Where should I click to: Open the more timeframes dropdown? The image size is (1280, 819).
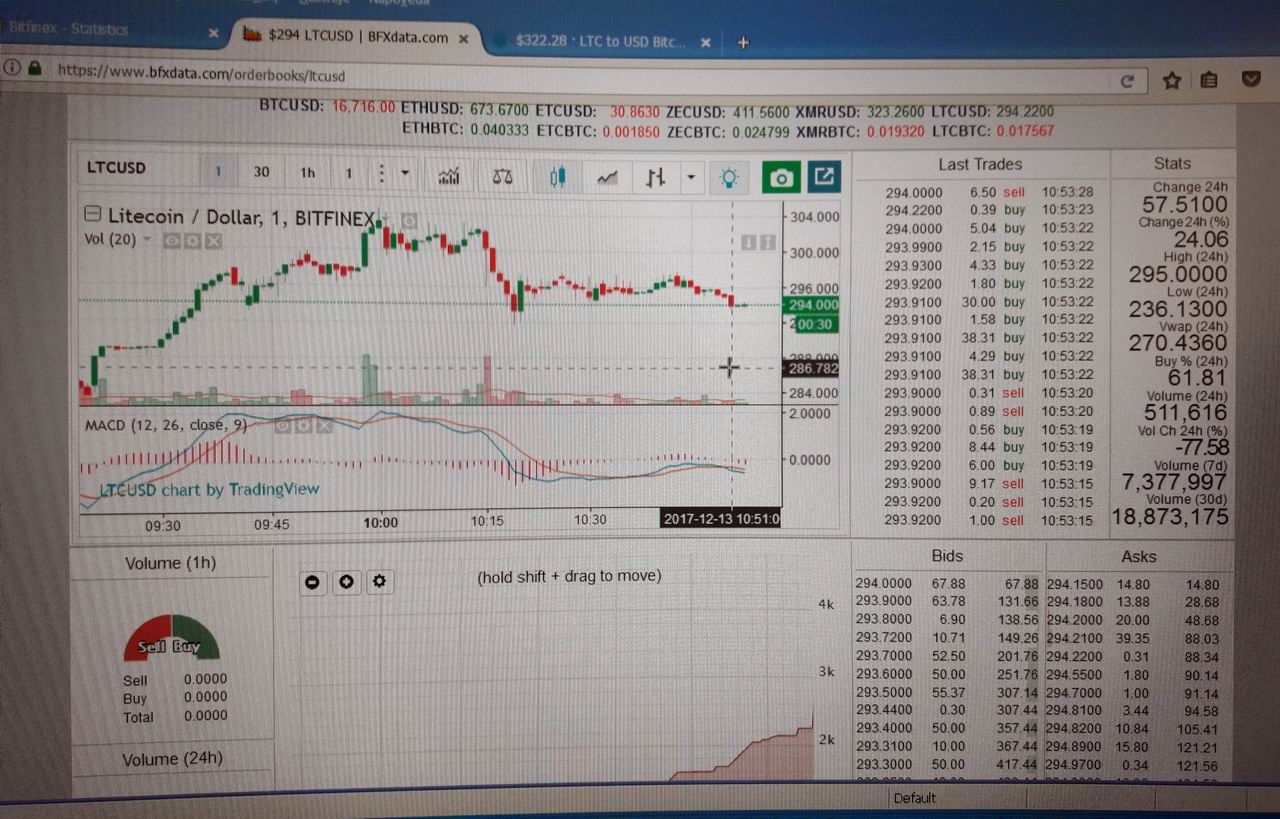(x=405, y=173)
